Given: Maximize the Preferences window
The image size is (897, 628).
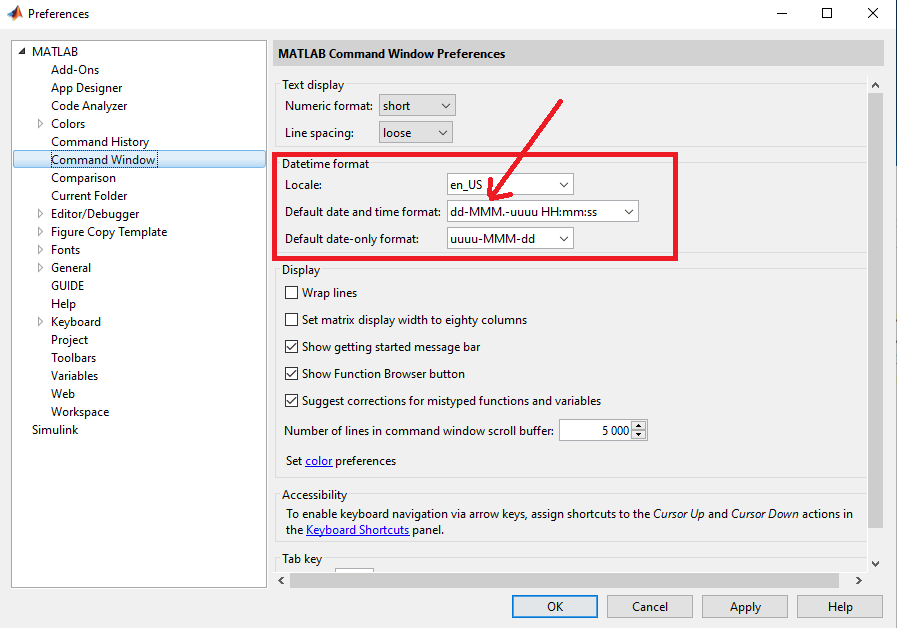Looking at the screenshot, I should point(827,13).
